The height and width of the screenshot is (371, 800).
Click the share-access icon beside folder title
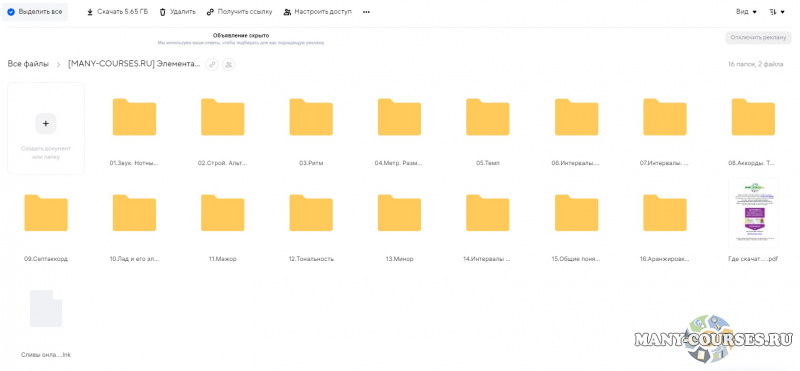click(x=229, y=64)
